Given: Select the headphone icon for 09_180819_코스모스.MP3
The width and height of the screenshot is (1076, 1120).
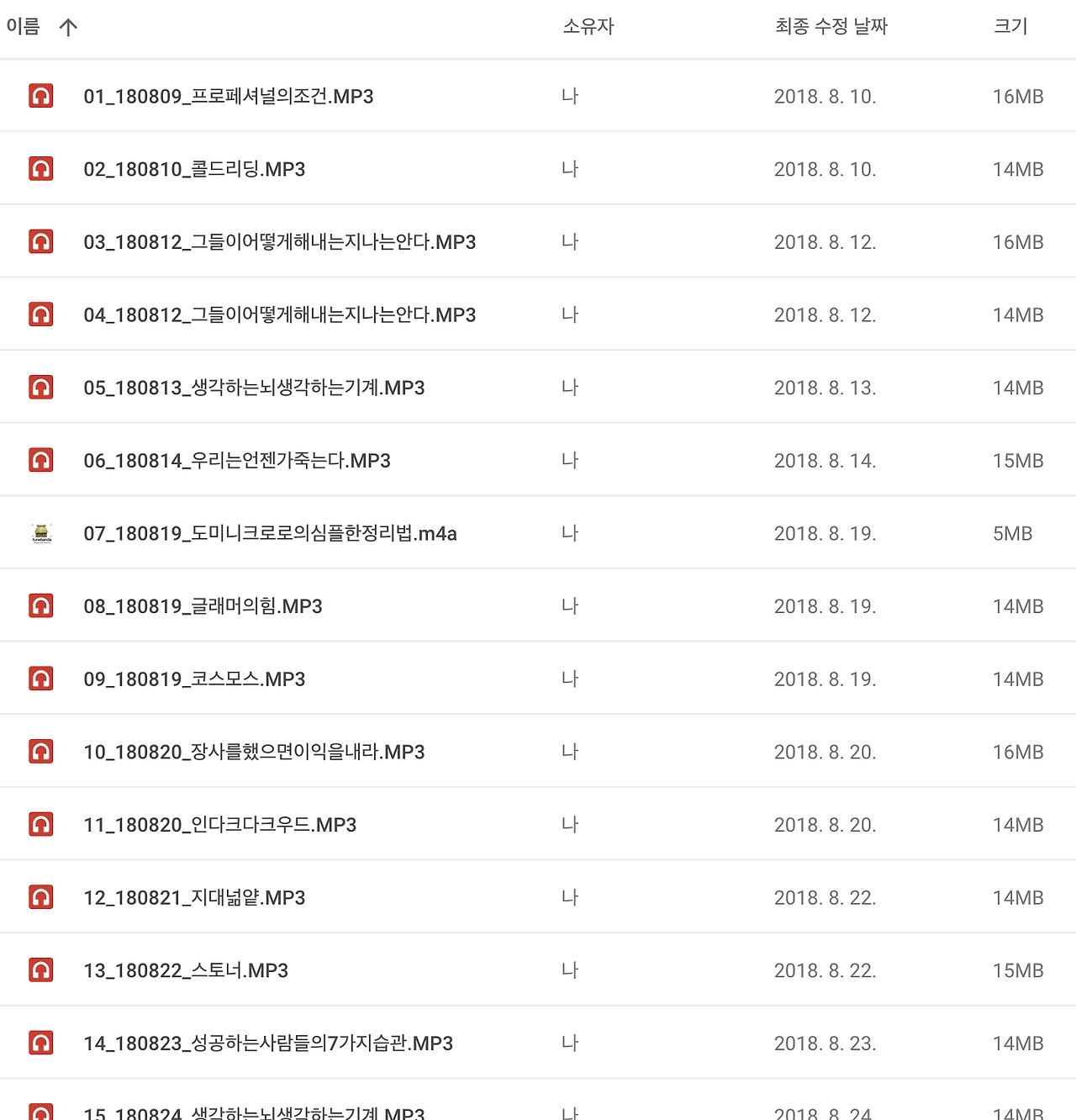Looking at the screenshot, I should 40,678.
